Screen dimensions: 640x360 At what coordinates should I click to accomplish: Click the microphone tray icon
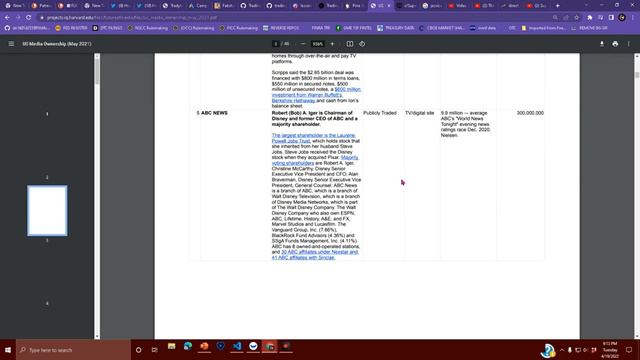click(570, 350)
